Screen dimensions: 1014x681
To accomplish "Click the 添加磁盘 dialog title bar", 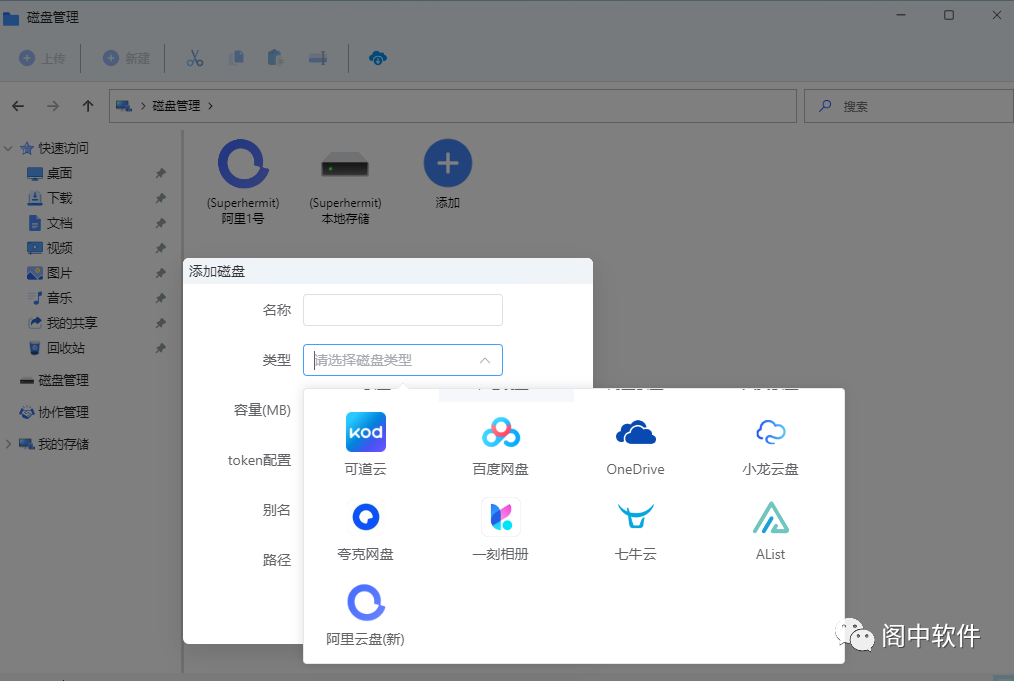I will pyautogui.click(x=388, y=271).
